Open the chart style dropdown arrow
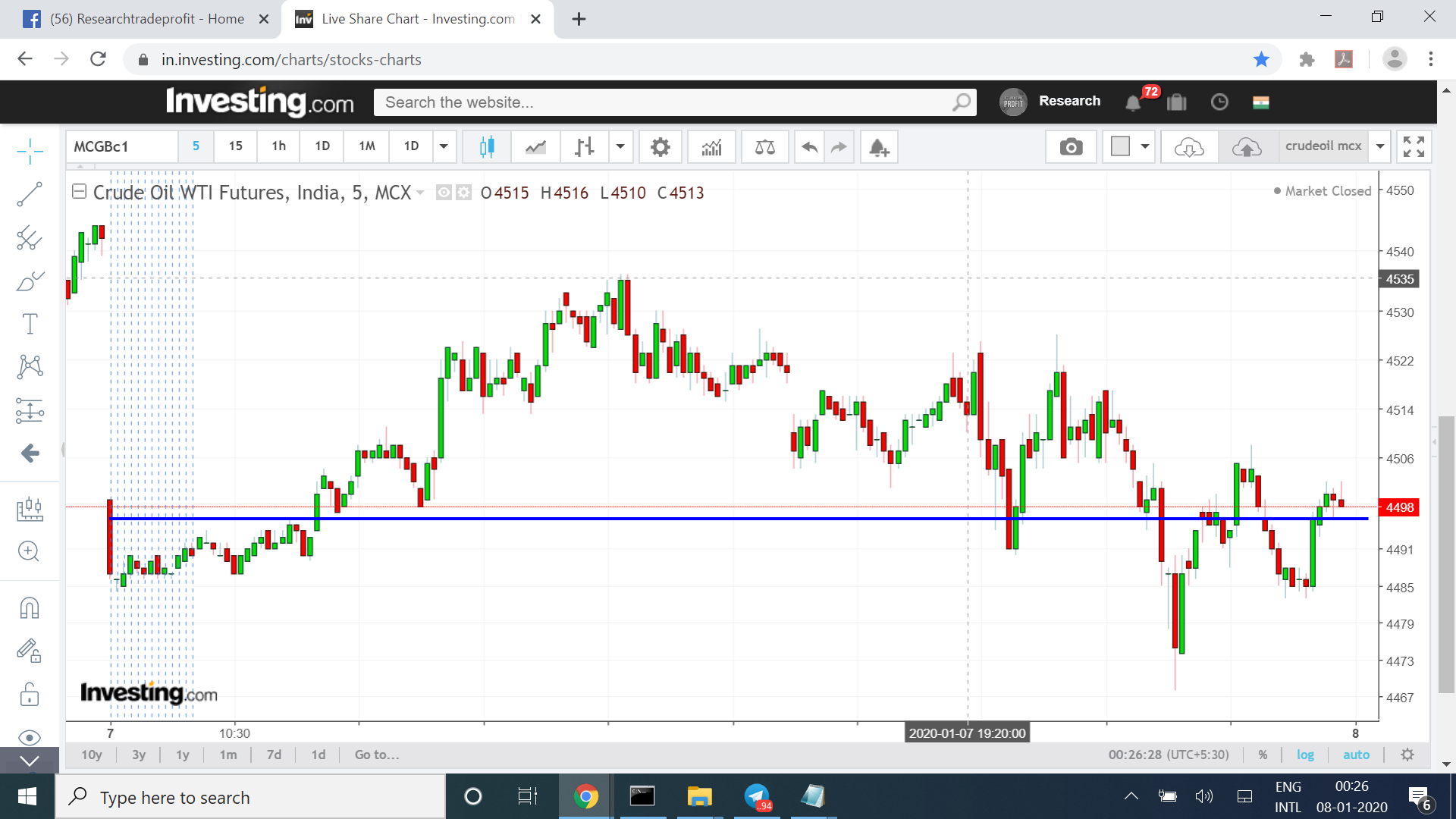This screenshot has width=1456, height=819. (620, 146)
